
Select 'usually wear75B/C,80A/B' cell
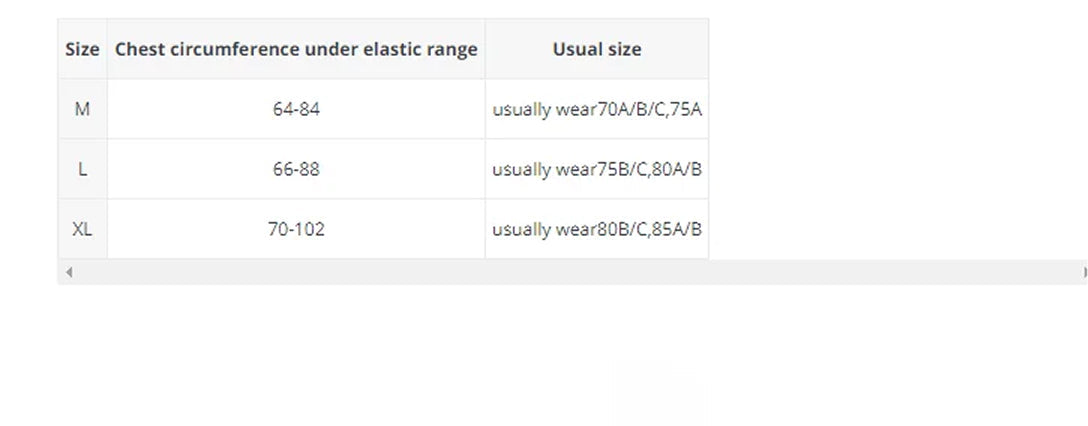click(597, 169)
